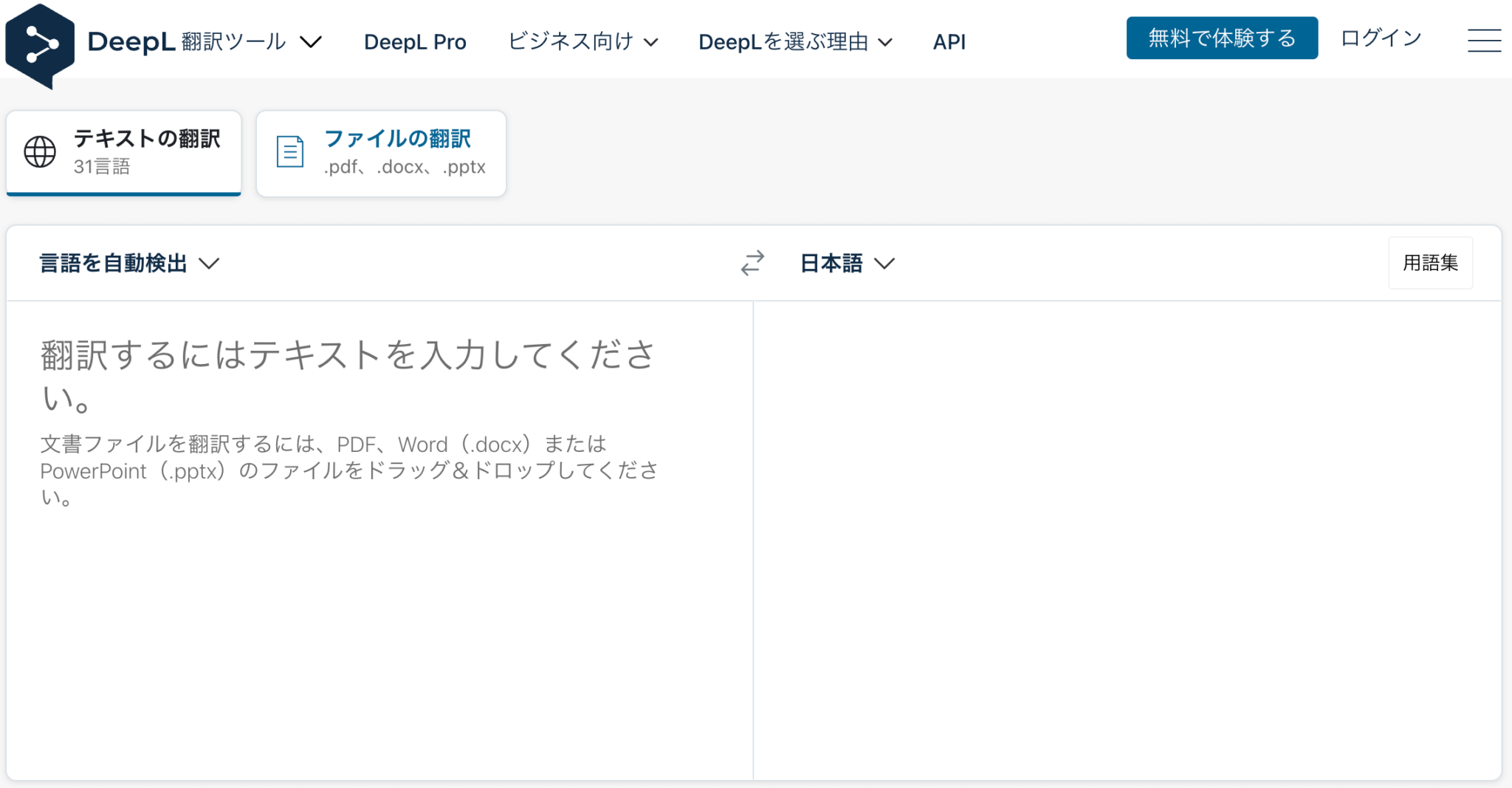This screenshot has height=788, width=1512.
Task: Select the API menu item
Action: 949,42
